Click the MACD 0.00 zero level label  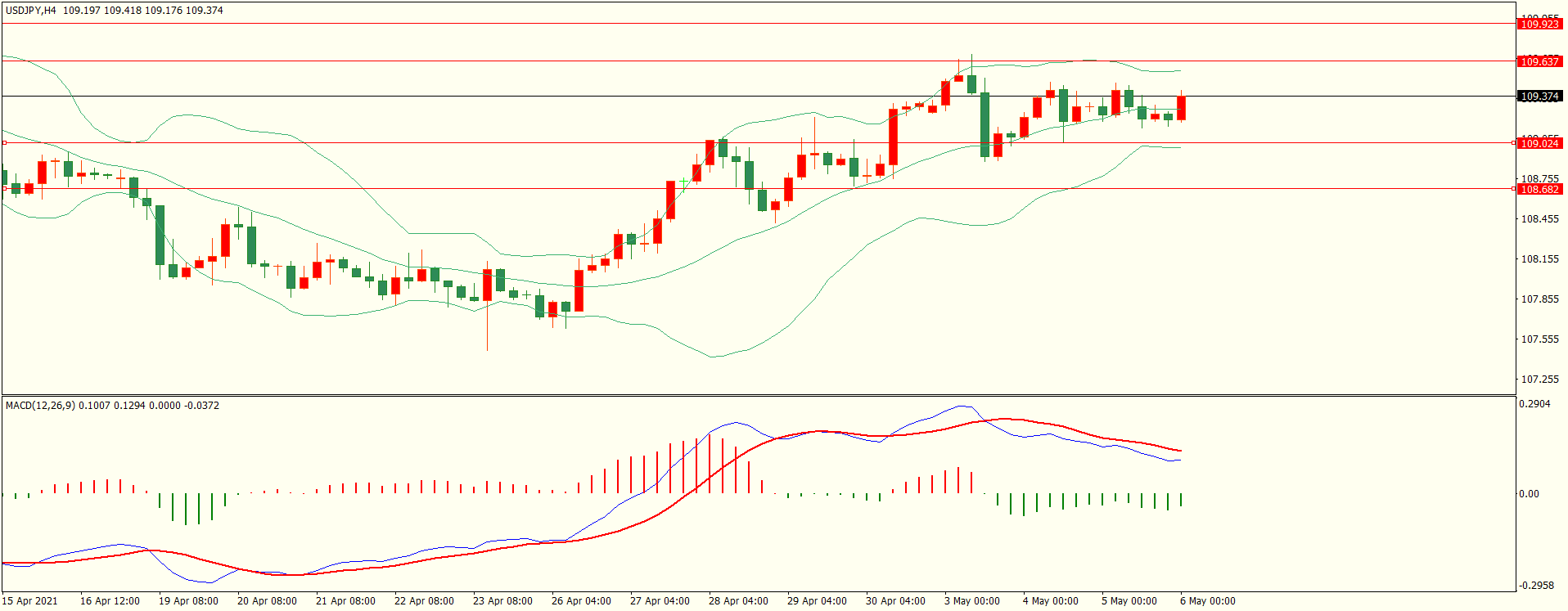(x=1529, y=494)
